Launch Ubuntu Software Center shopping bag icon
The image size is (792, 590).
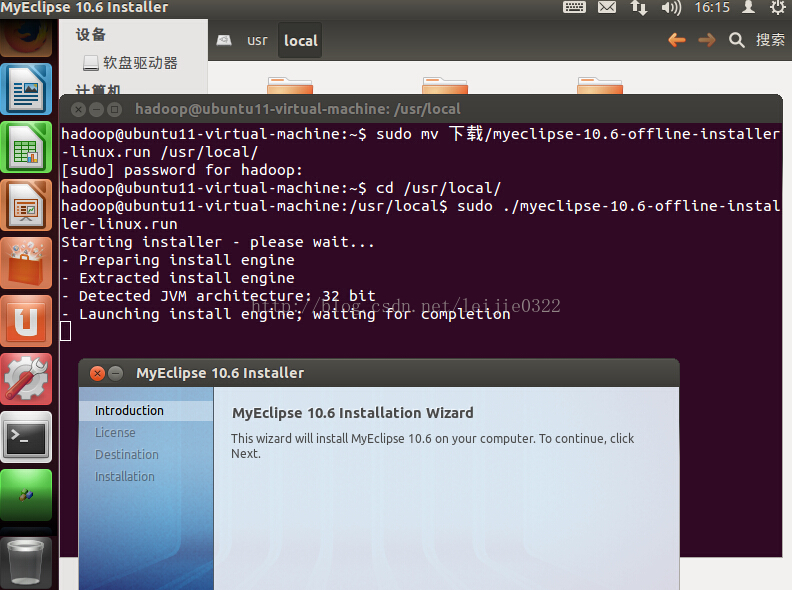26,263
